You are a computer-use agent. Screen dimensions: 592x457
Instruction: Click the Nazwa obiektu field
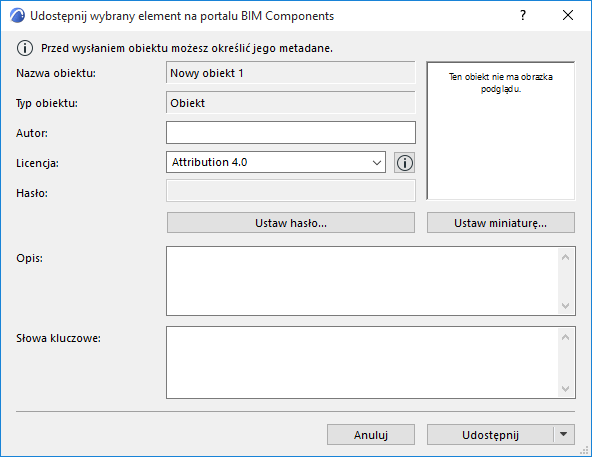click(291, 73)
